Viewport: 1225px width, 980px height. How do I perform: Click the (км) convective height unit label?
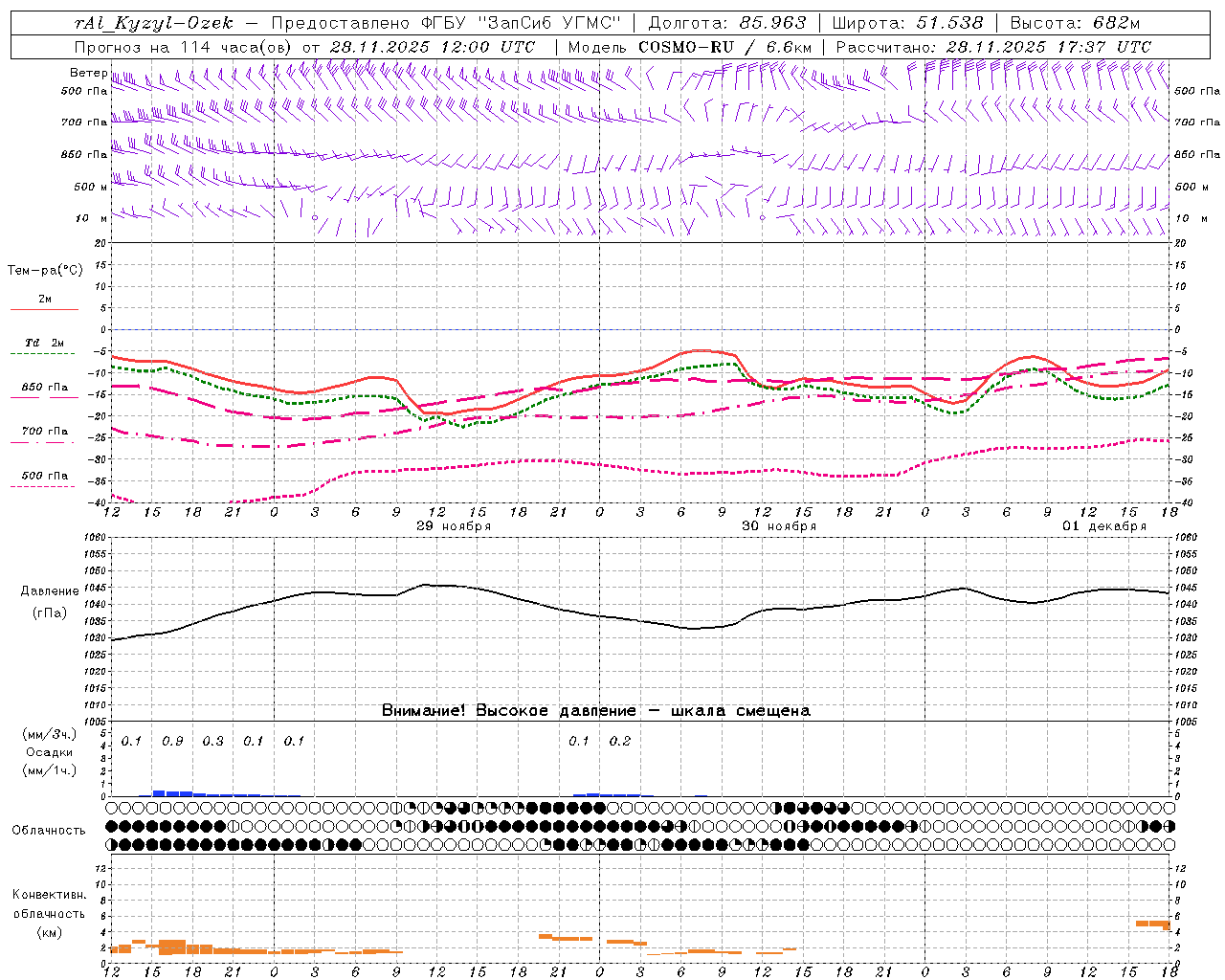tap(49, 932)
